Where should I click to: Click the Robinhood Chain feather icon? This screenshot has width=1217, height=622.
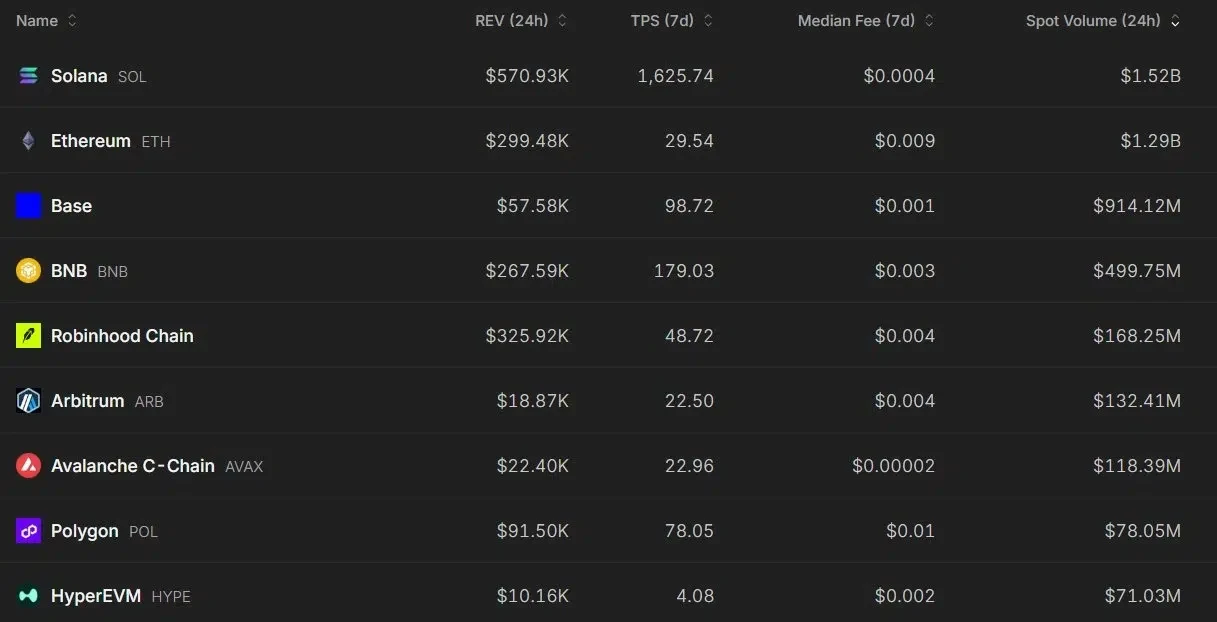[28, 336]
